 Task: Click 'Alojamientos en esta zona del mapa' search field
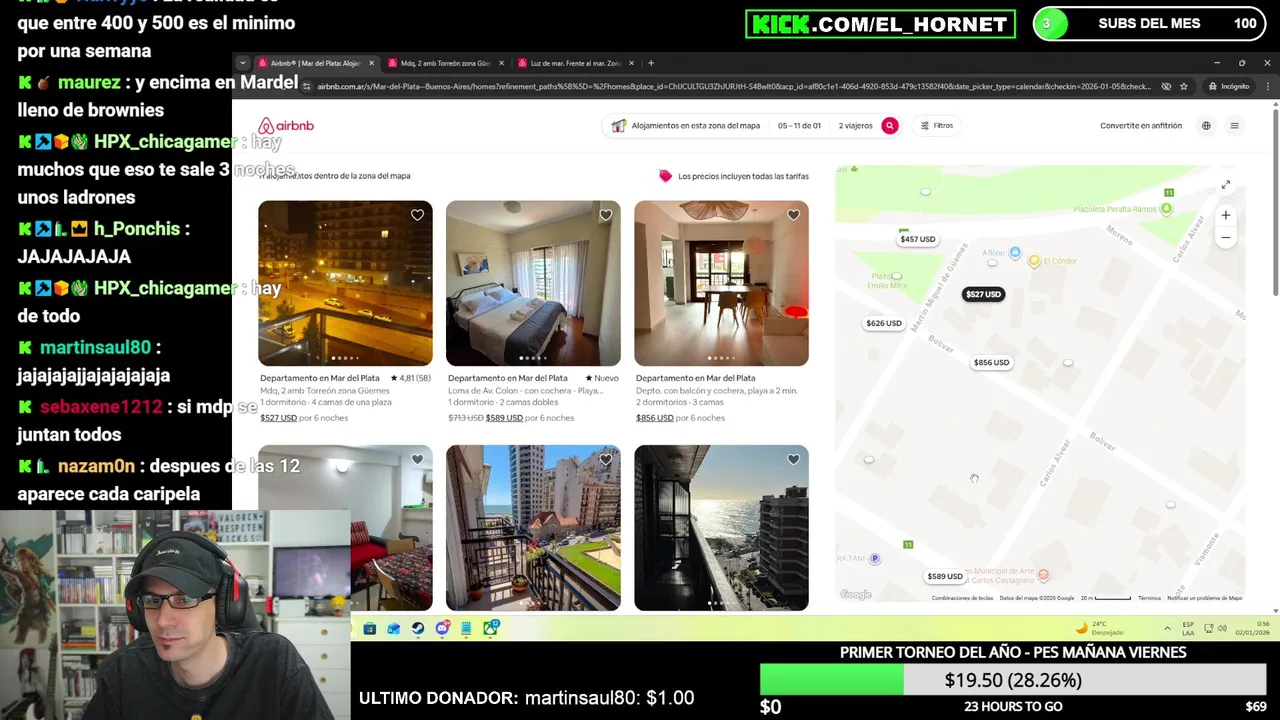694,126
